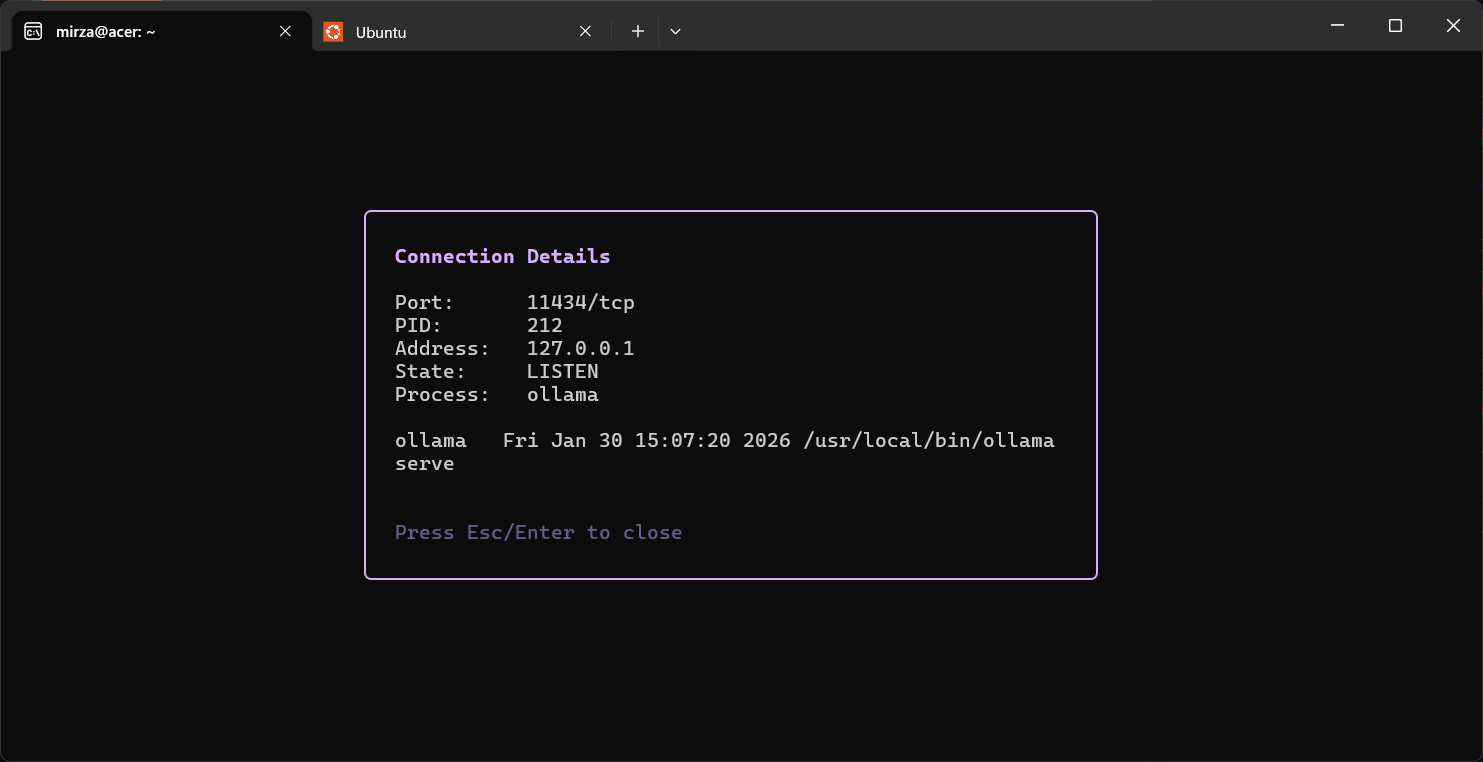Viewport: 1483px width, 762px height.
Task: Click the address 127.0.0.1
Action: pos(580,348)
